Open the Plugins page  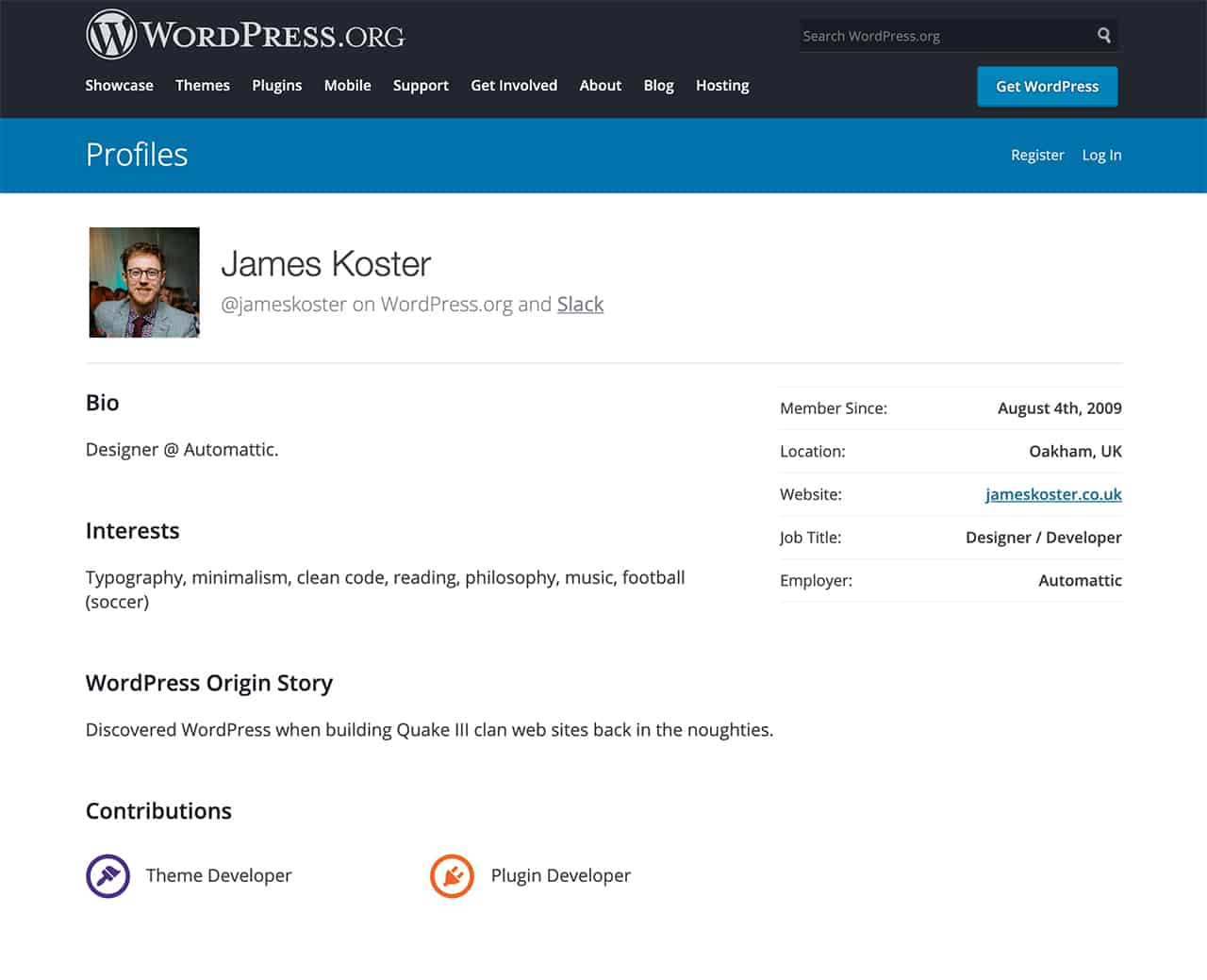coord(277,85)
